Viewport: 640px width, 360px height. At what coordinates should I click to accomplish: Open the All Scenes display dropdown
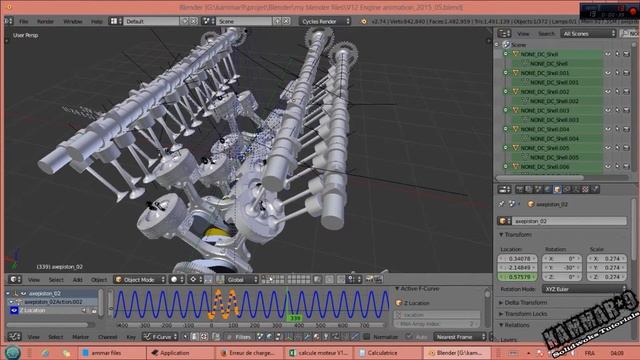coord(588,33)
